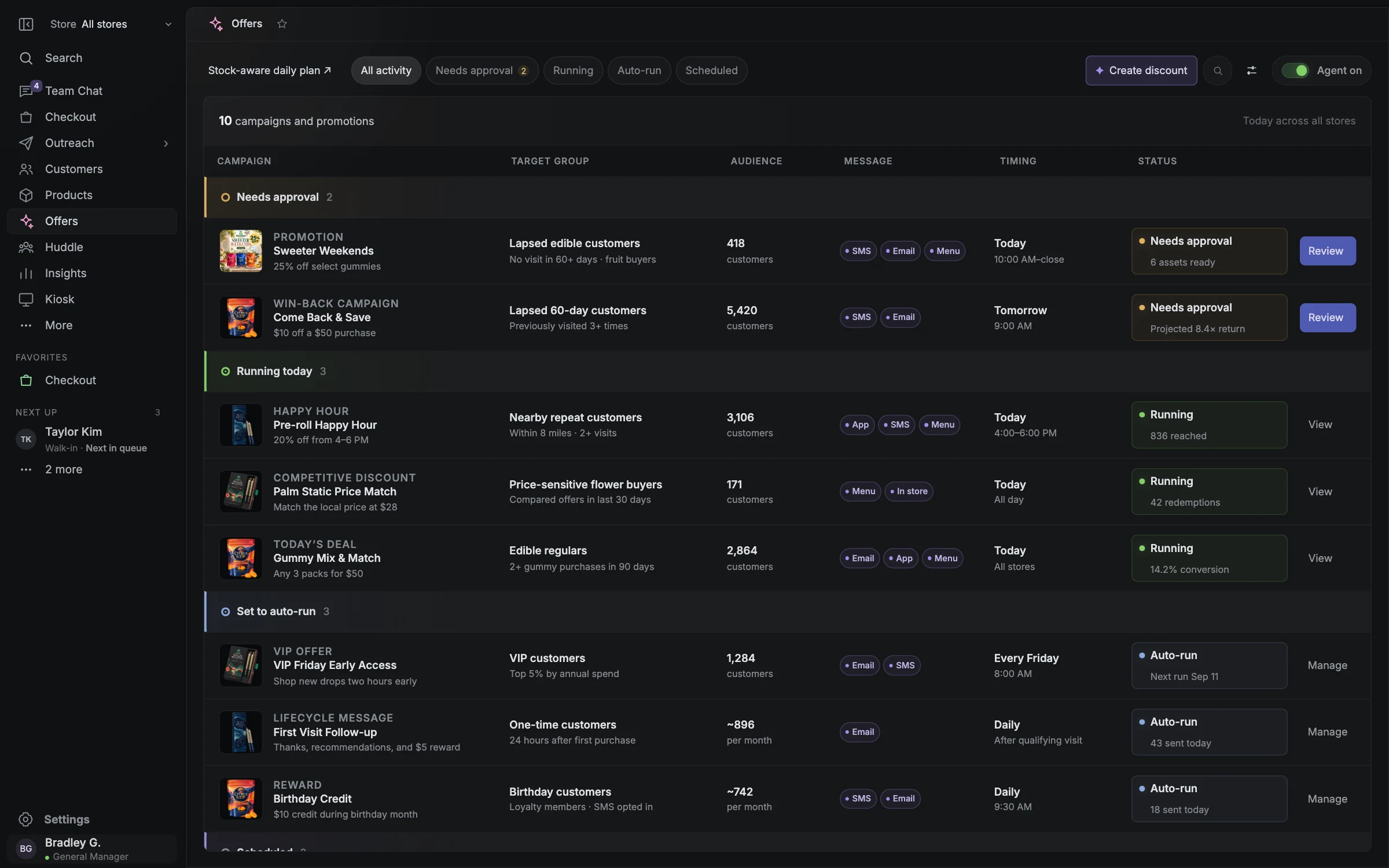Toggle the Agent on switch
1389x868 pixels.
1295,71
